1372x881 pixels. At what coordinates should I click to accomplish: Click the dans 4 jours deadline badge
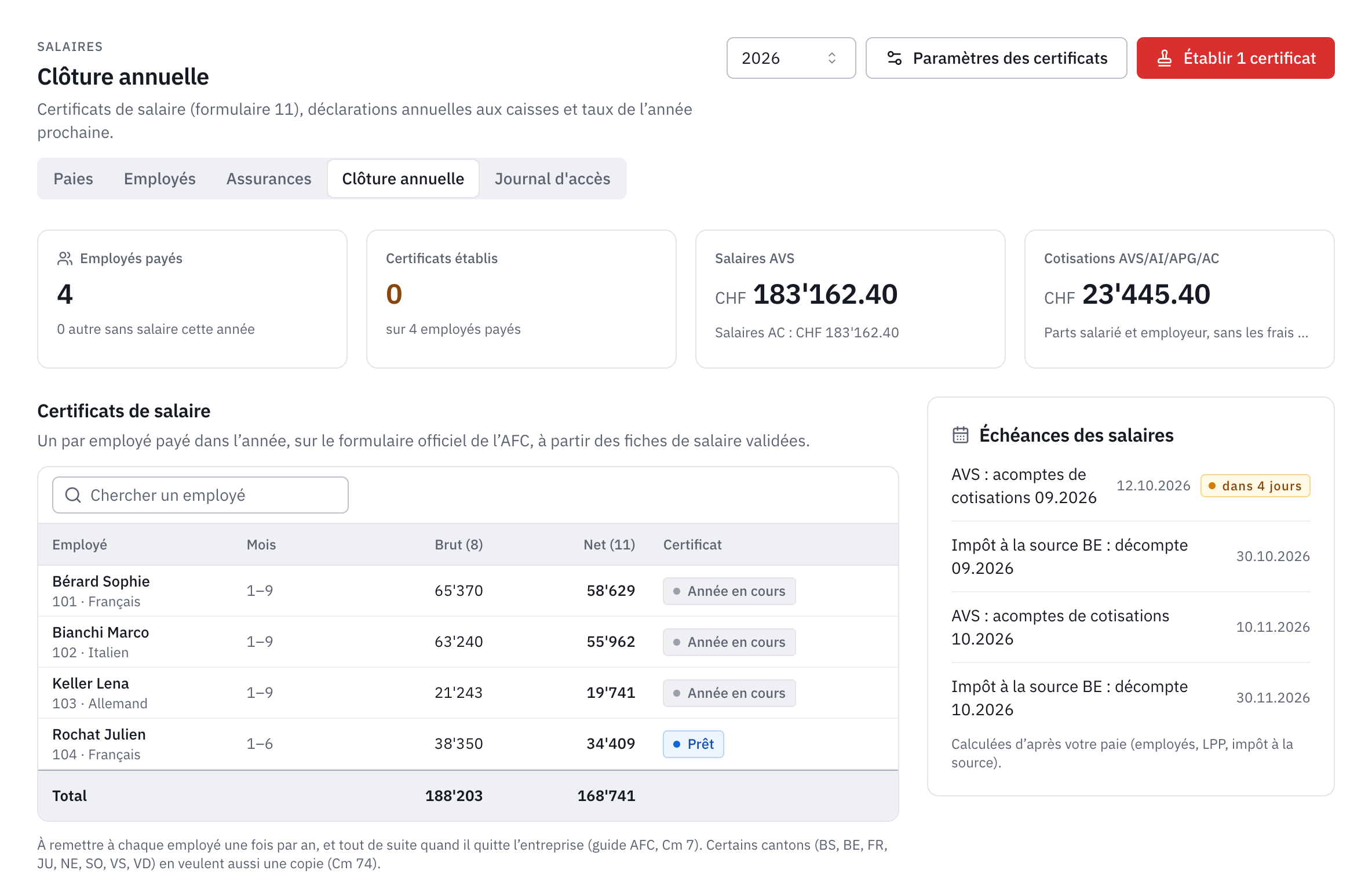1256,486
